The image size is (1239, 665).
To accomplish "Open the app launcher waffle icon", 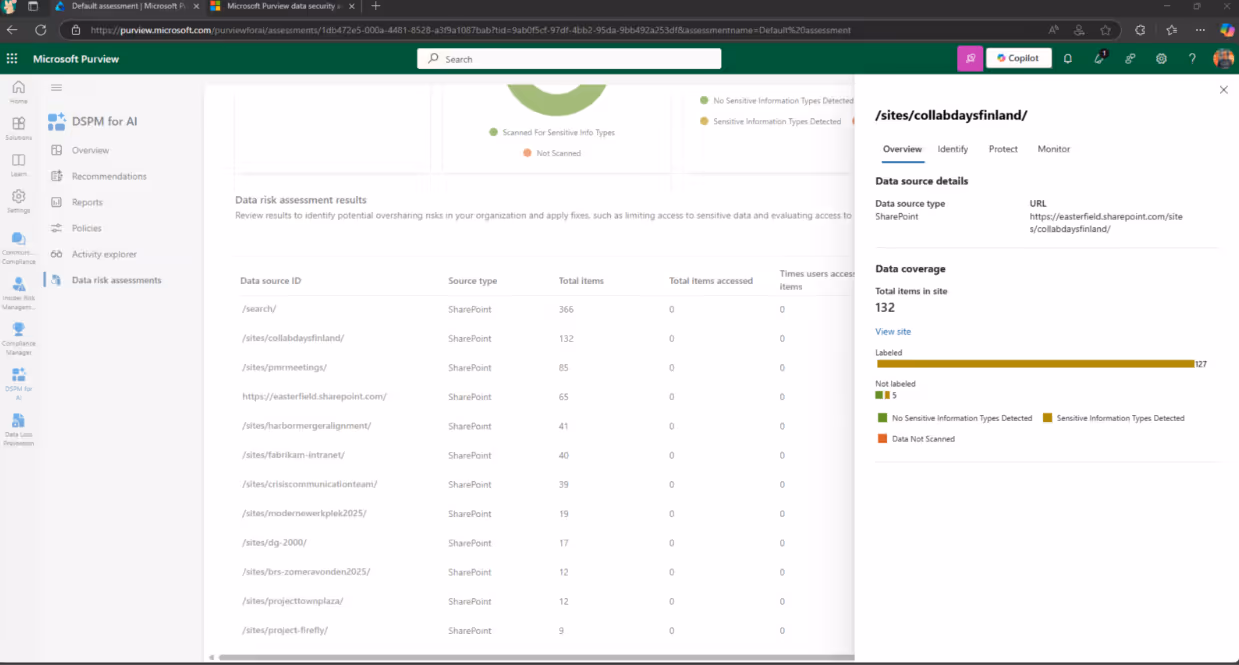I will (x=12, y=59).
